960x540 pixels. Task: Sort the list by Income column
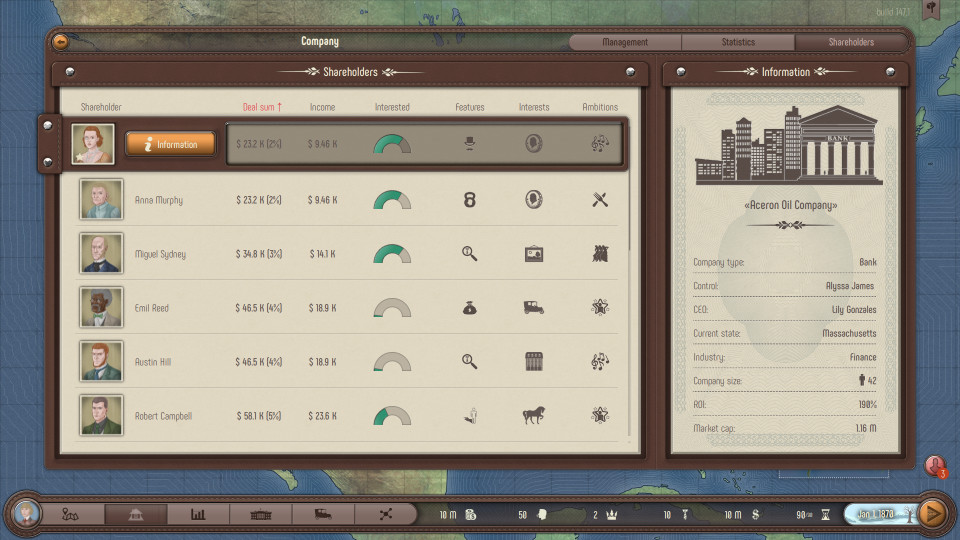[x=322, y=107]
